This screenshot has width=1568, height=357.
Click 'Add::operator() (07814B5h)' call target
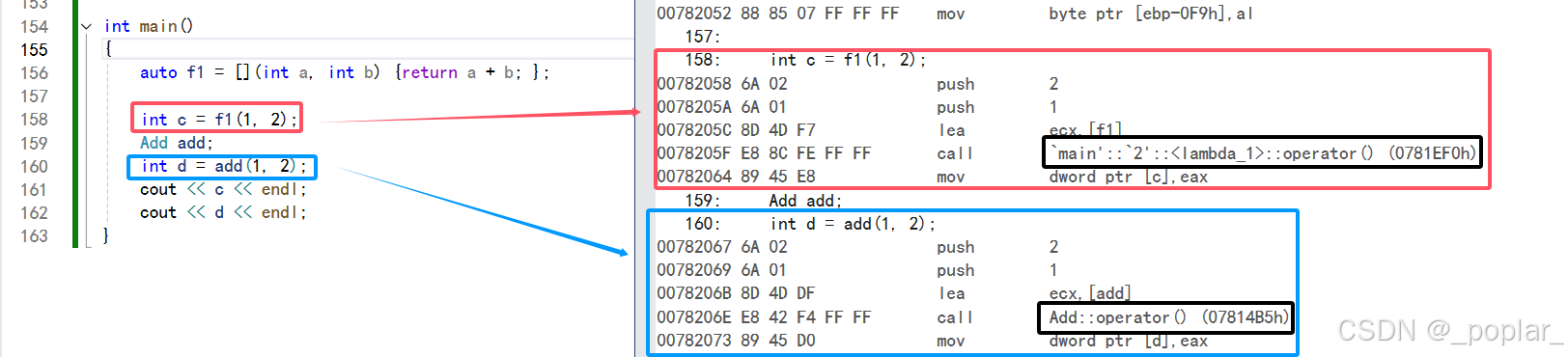click(1168, 317)
